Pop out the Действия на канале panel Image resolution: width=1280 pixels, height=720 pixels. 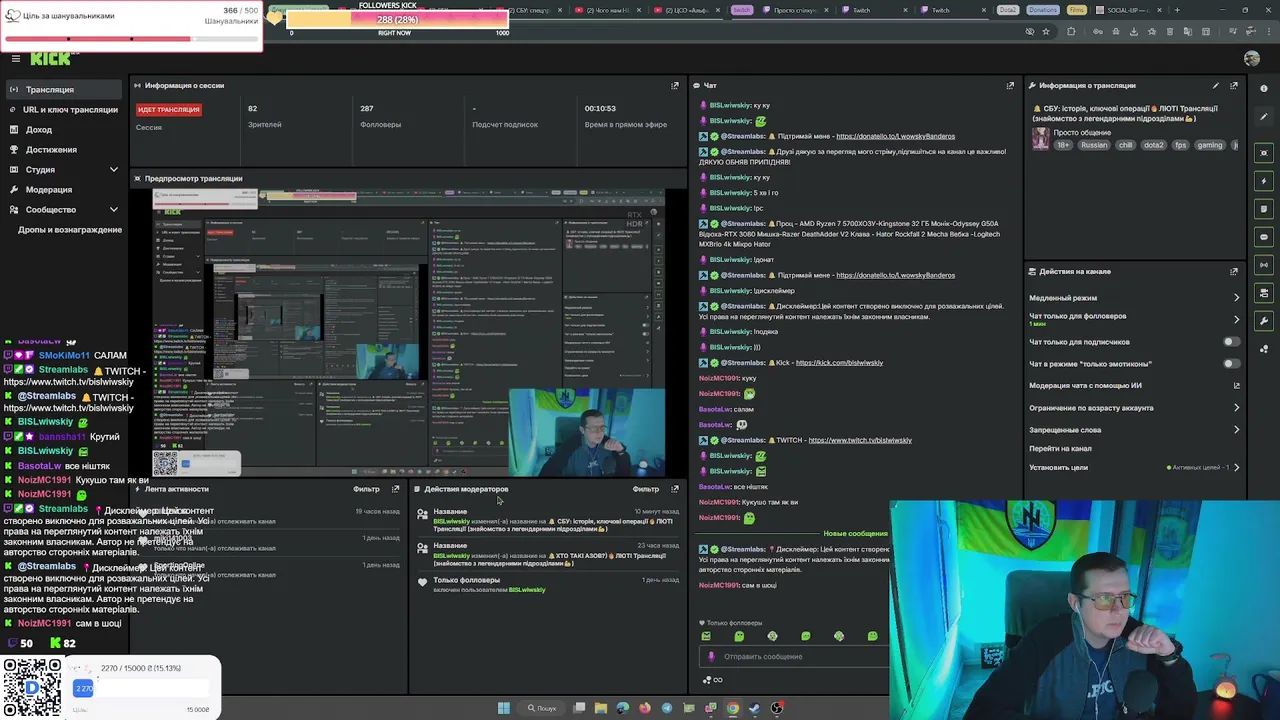[x=1234, y=271]
